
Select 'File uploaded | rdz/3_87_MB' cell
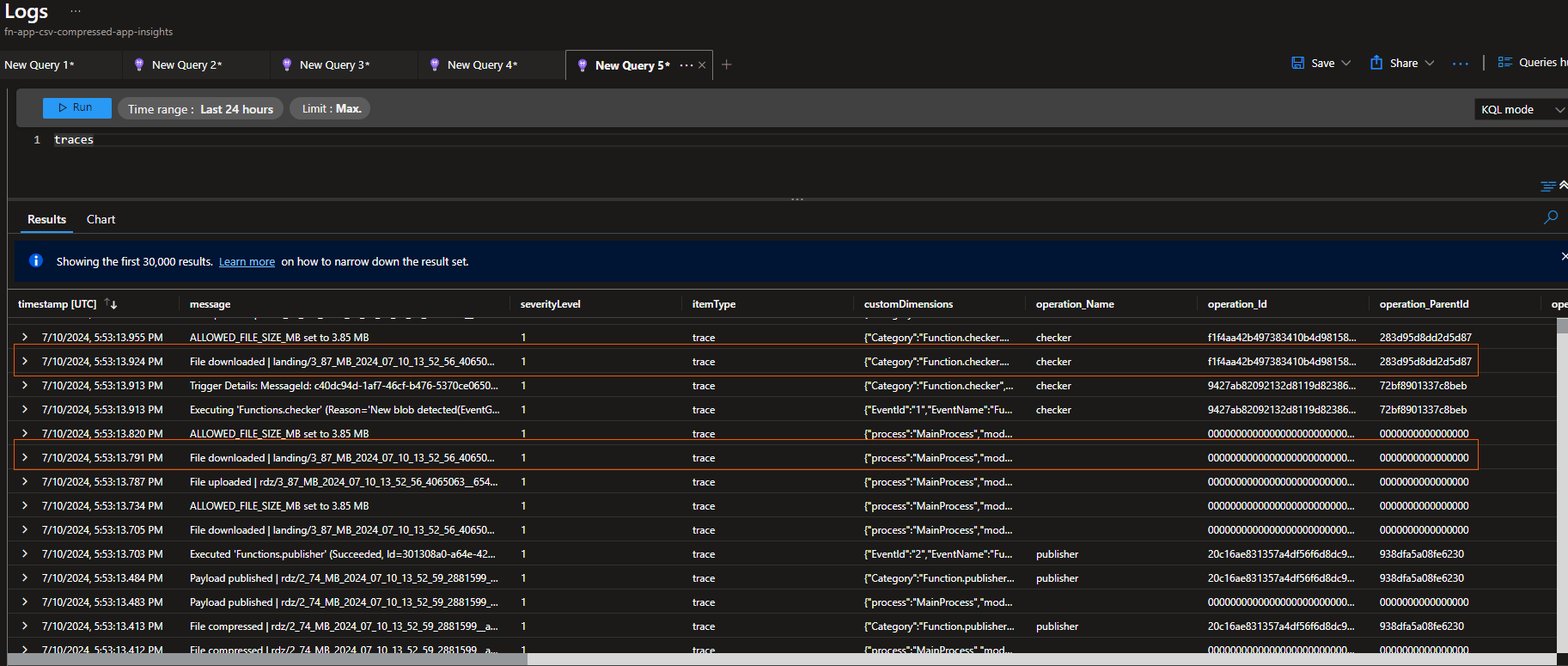click(344, 482)
